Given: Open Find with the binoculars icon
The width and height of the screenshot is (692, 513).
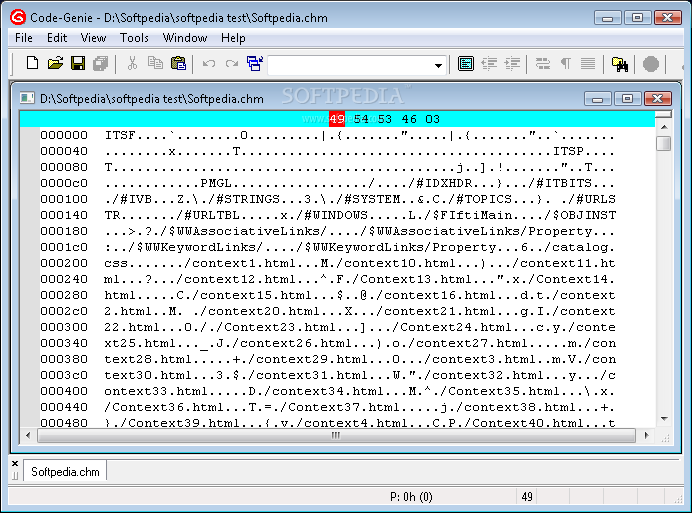Looking at the screenshot, I should tap(620, 64).
